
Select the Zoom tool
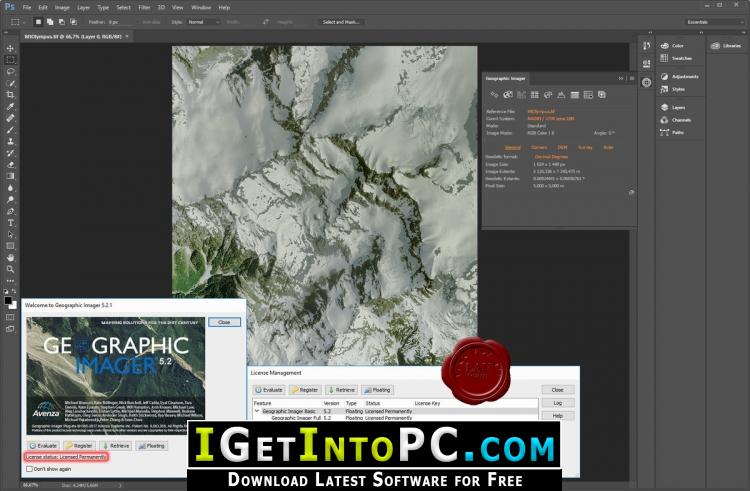[x=10, y=269]
